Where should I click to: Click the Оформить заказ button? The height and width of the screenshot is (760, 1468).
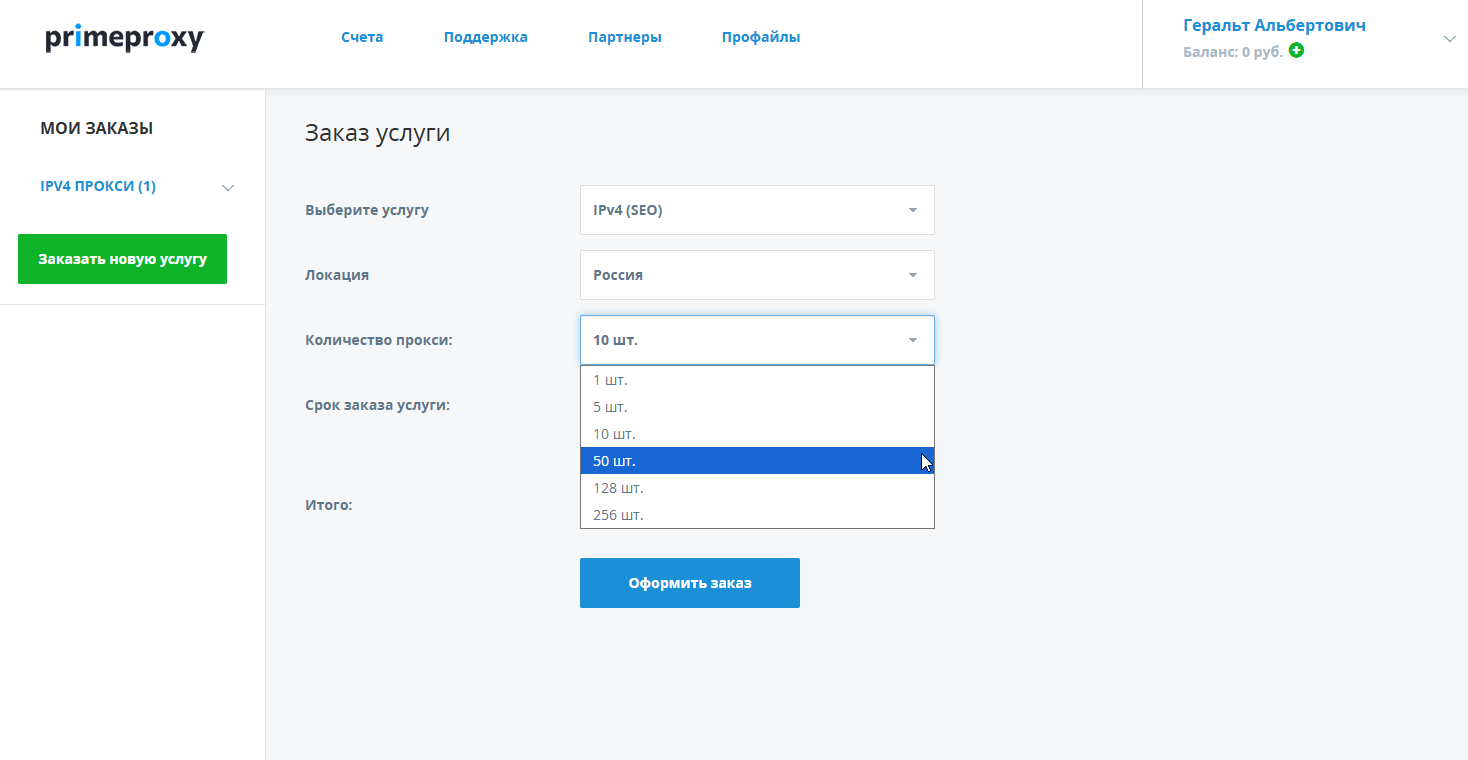[690, 583]
